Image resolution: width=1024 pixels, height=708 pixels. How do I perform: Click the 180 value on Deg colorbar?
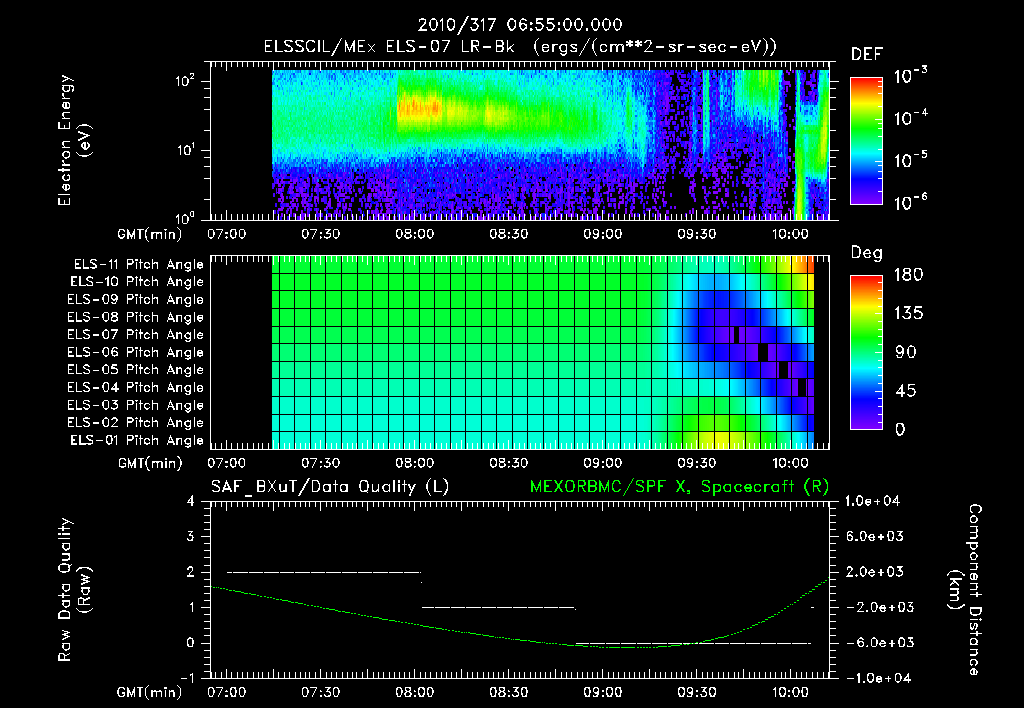(x=908, y=275)
